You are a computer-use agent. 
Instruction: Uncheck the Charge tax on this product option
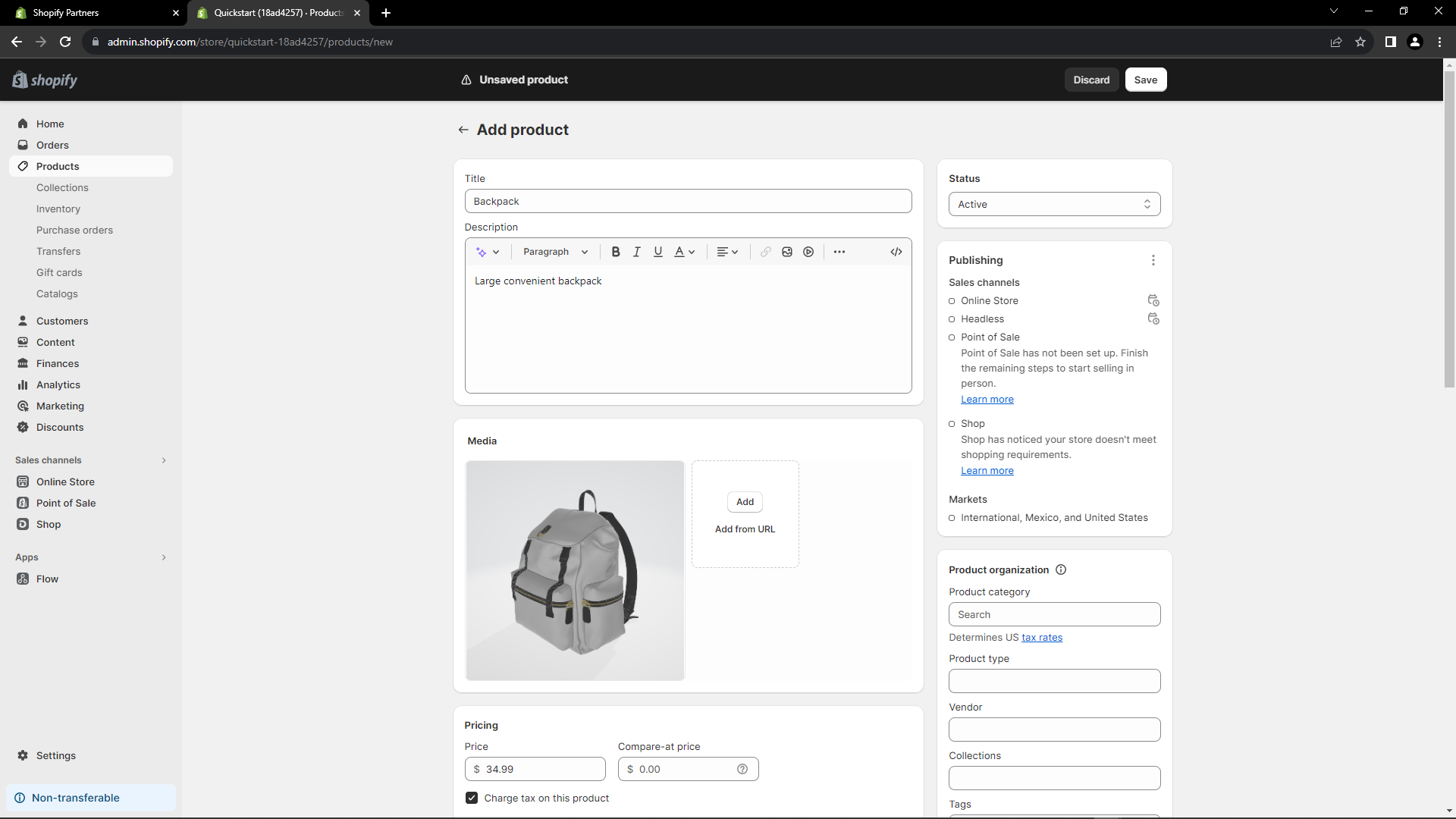472,798
